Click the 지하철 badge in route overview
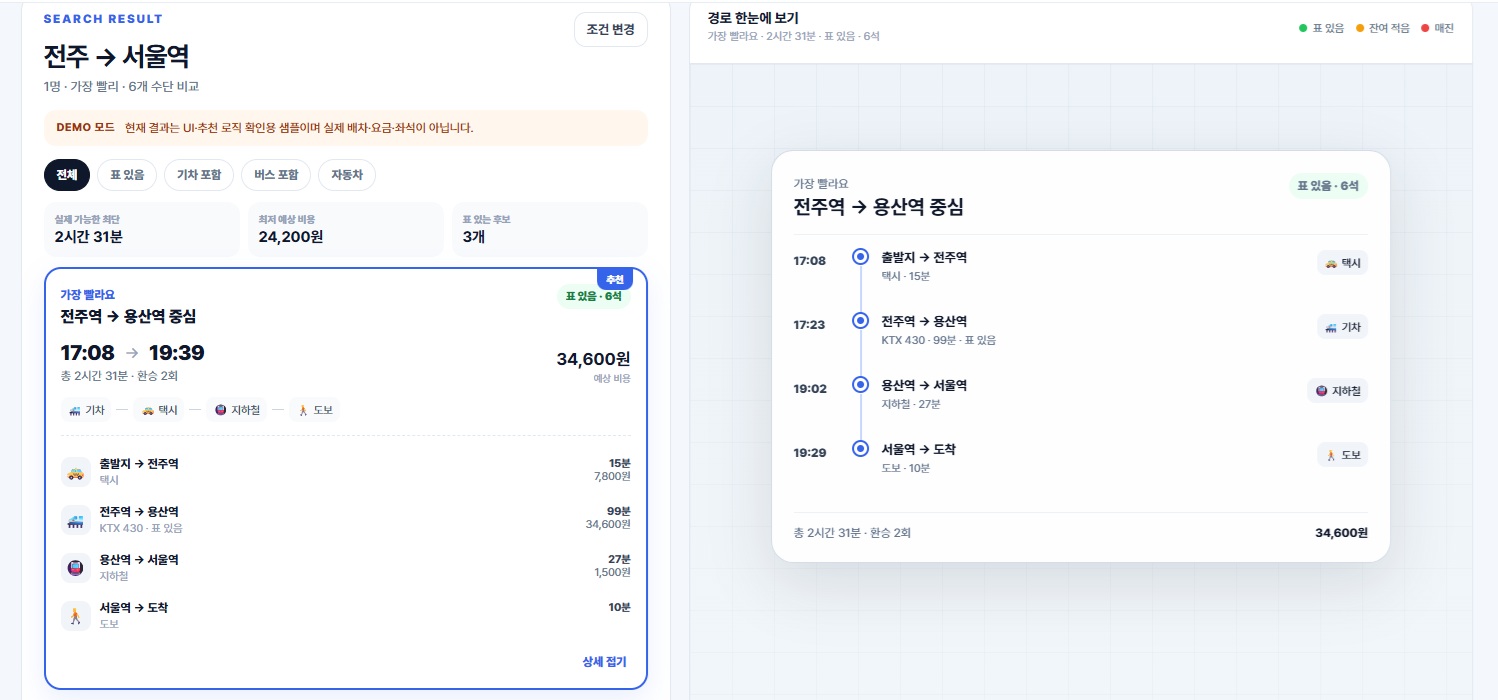This screenshot has width=1498, height=700. tap(1337, 391)
